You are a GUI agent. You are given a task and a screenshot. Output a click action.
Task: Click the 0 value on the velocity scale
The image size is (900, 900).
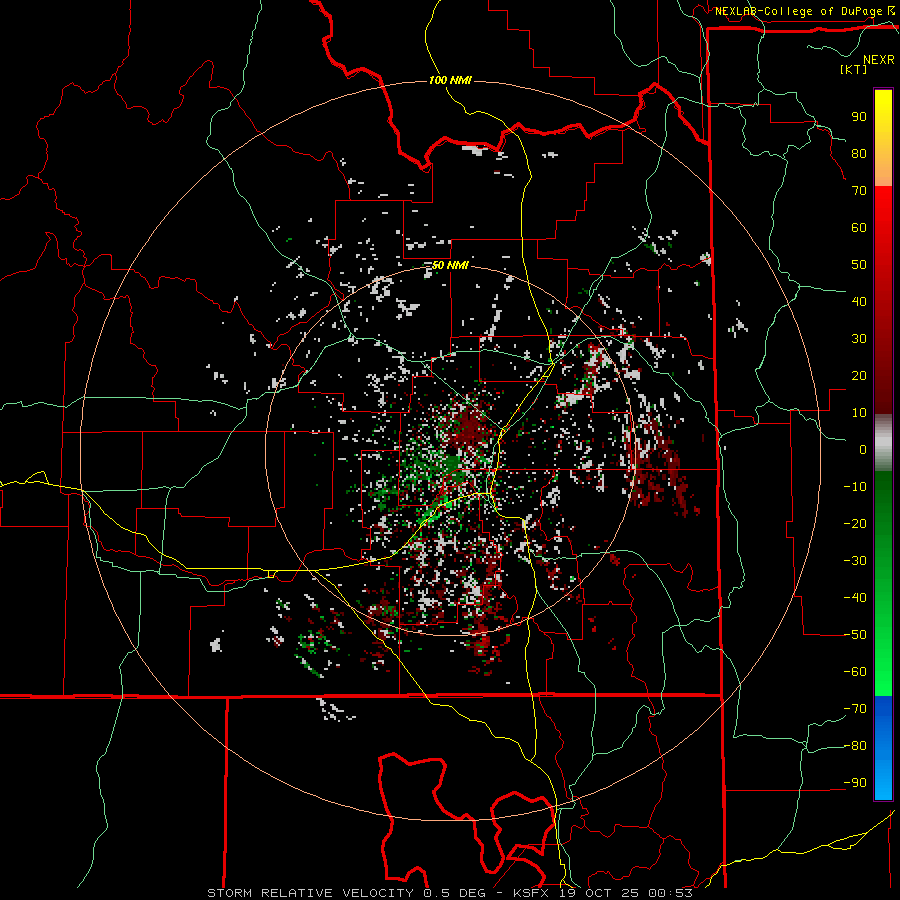point(863,449)
